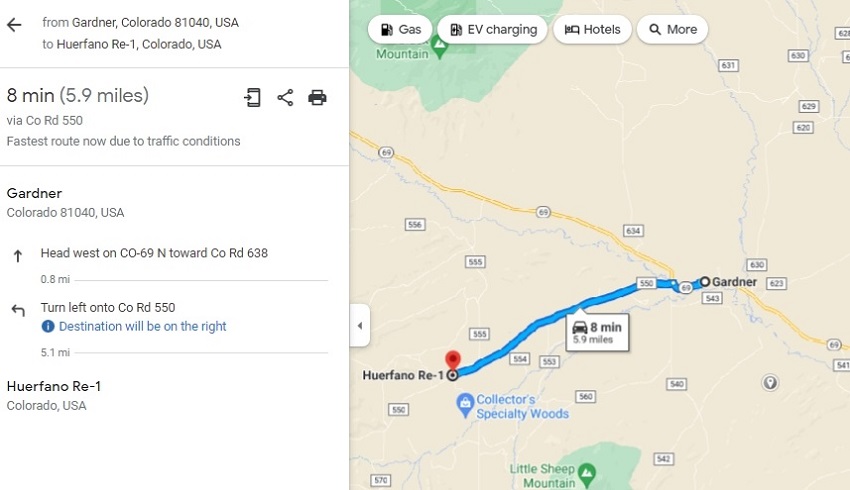The image size is (850, 490).
Task: Collapse the side panel with arrow
Action: (359, 326)
